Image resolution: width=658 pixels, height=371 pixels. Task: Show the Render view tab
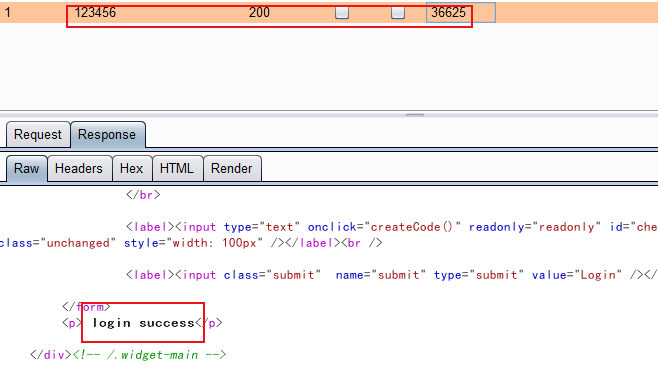(232, 169)
